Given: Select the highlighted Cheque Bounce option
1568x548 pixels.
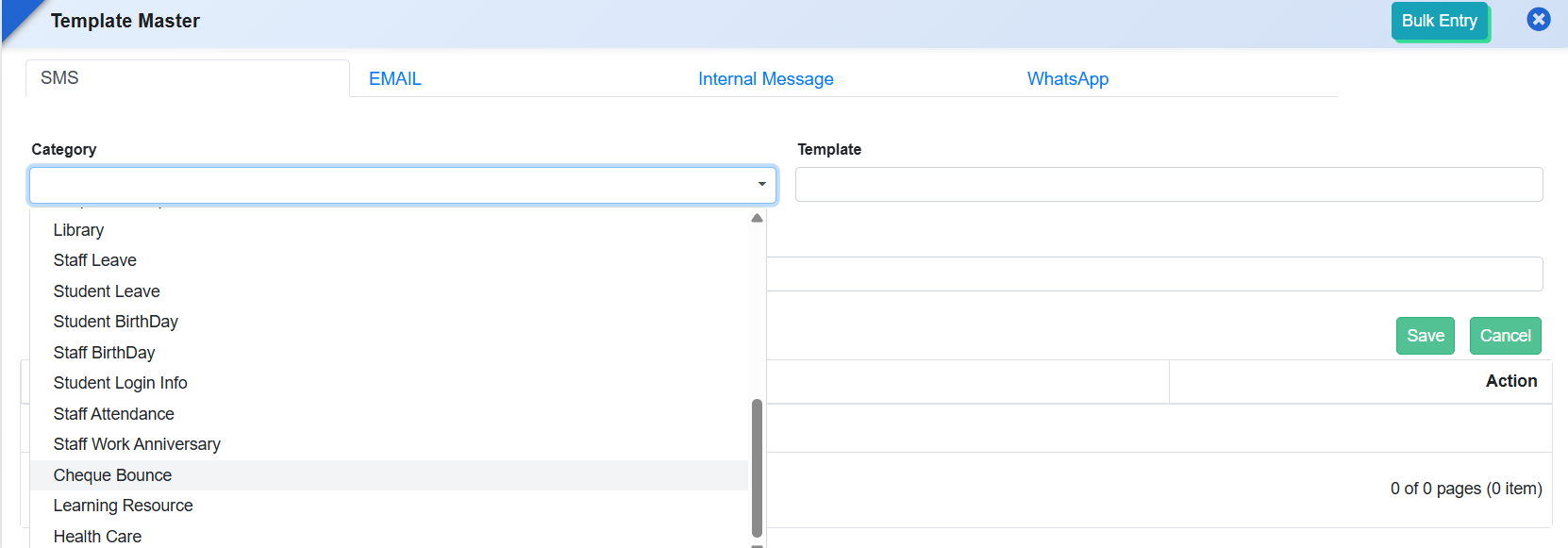Looking at the screenshot, I should pyautogui.click(x=112, y=475).
